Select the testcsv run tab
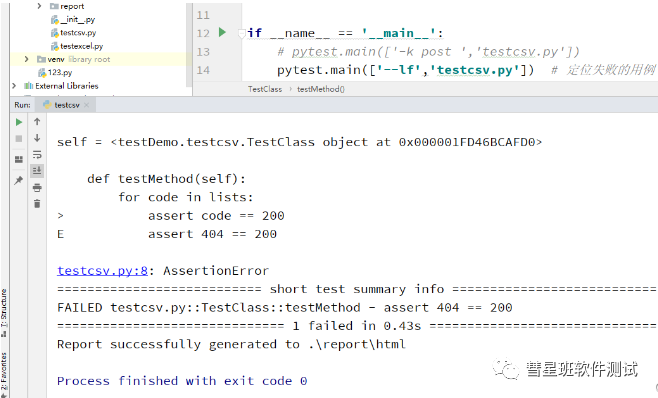Image resolution: width=658 pixels, height=398 pixels. click(66, 105)
